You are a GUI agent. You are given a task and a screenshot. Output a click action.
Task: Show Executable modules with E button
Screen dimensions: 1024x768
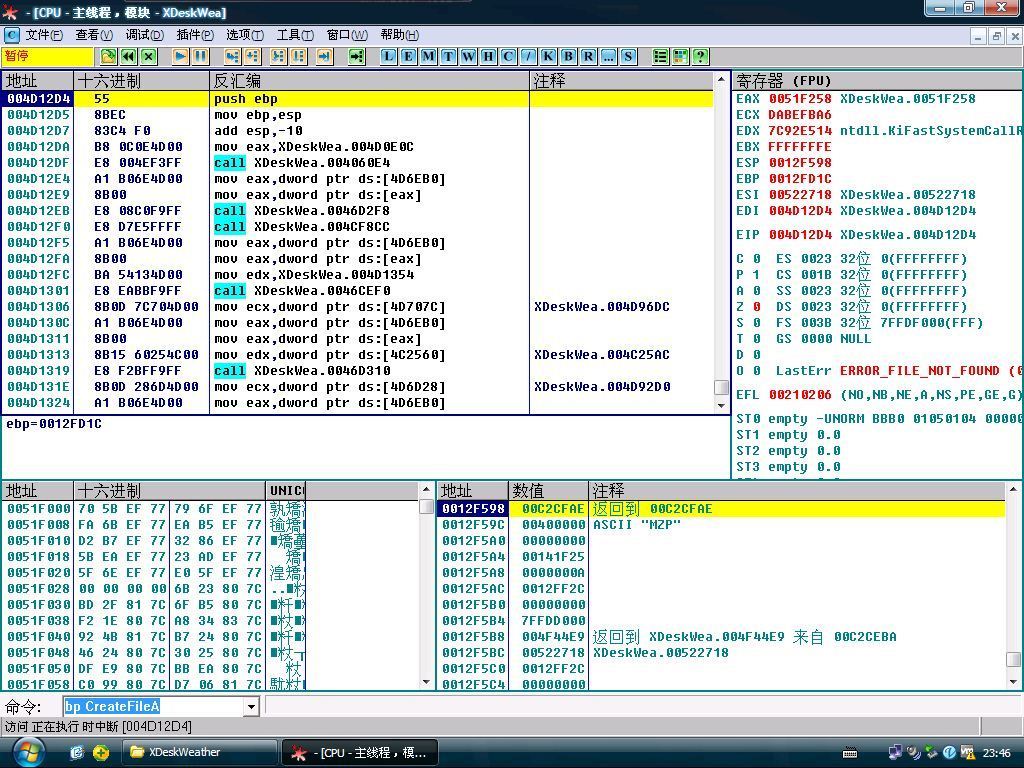tap(408, 57)
